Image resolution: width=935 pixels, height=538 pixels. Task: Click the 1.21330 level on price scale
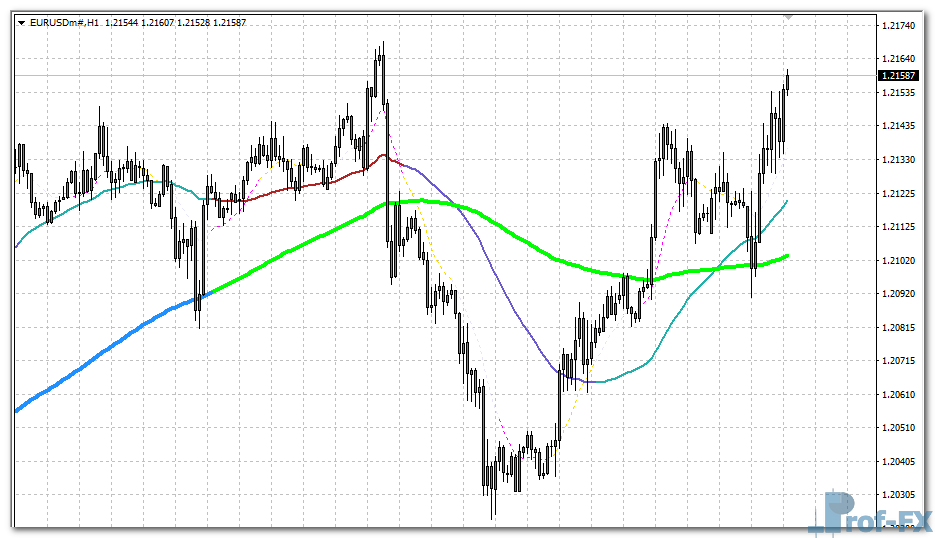point(898,160)
